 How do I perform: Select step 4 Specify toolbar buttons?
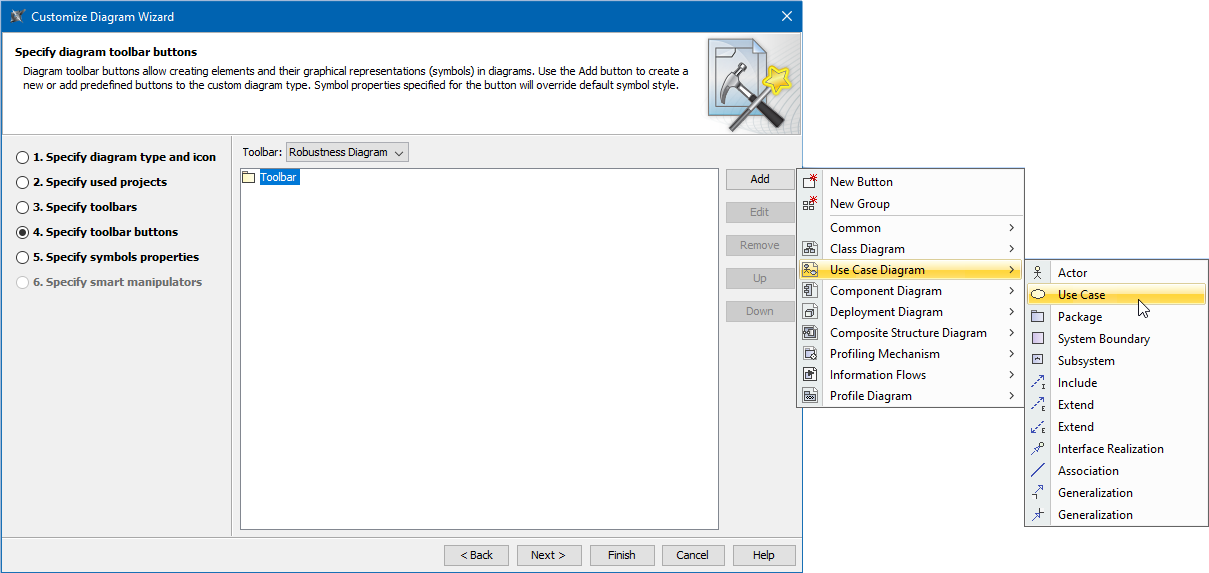(x=97, y=232)
